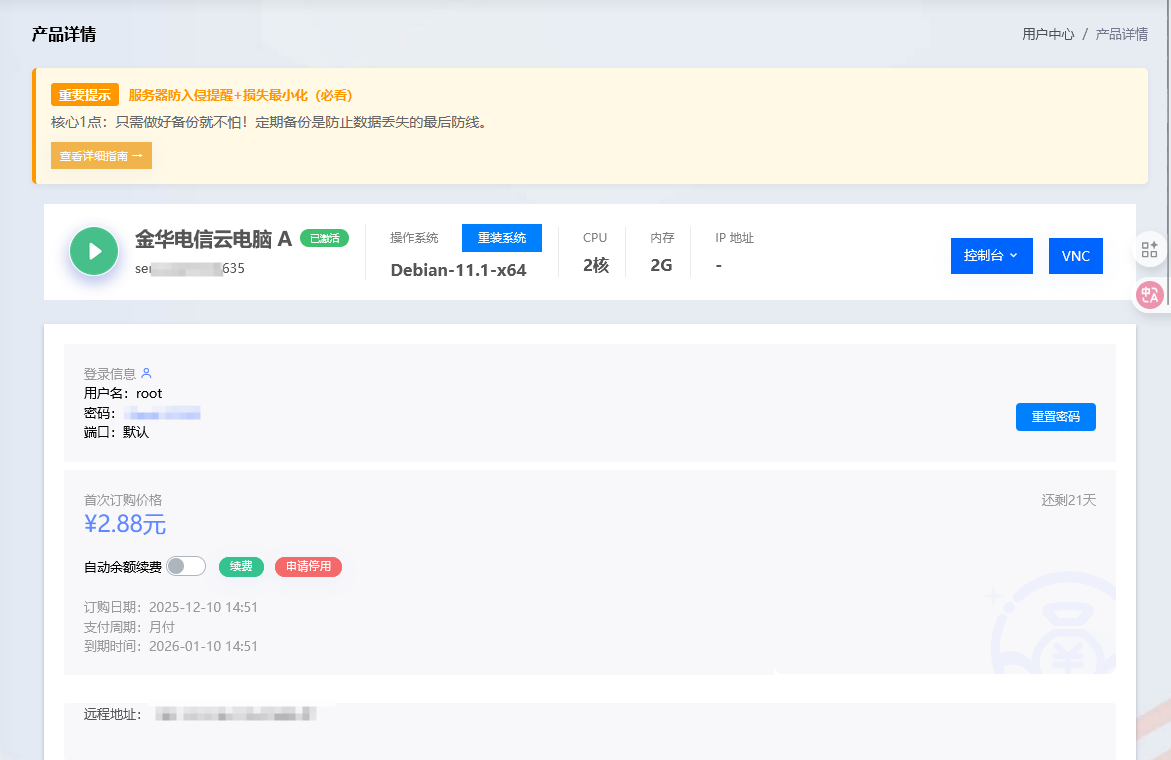
Task: Open the floating grid-plus widget icon
Action: pos(1149,250)
